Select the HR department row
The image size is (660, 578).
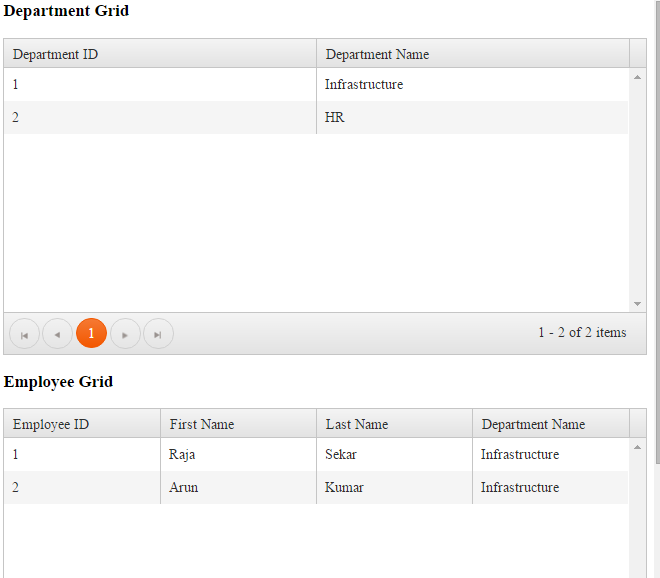coord(335,118)
